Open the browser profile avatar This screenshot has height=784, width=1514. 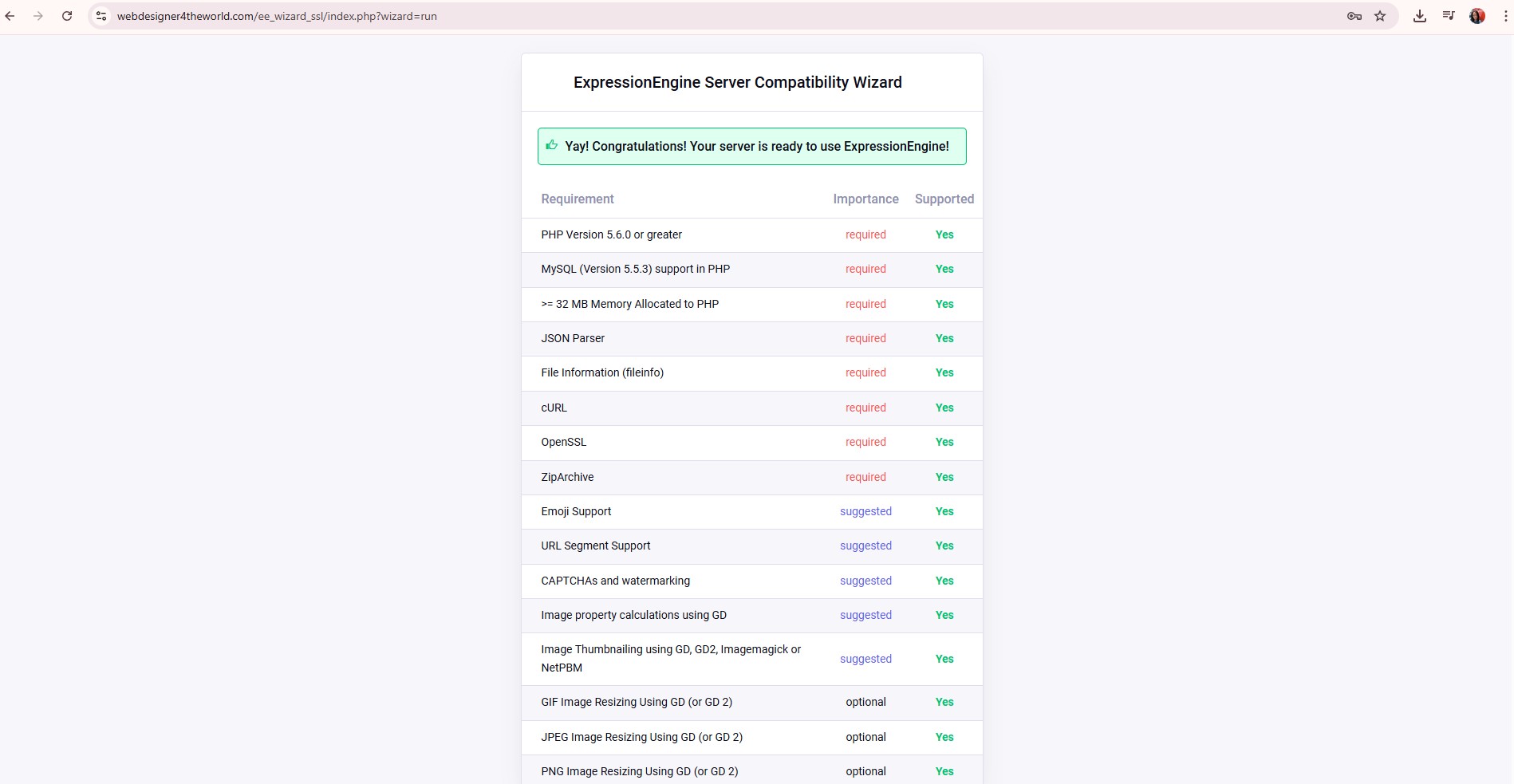click(x=1477, y=16)
